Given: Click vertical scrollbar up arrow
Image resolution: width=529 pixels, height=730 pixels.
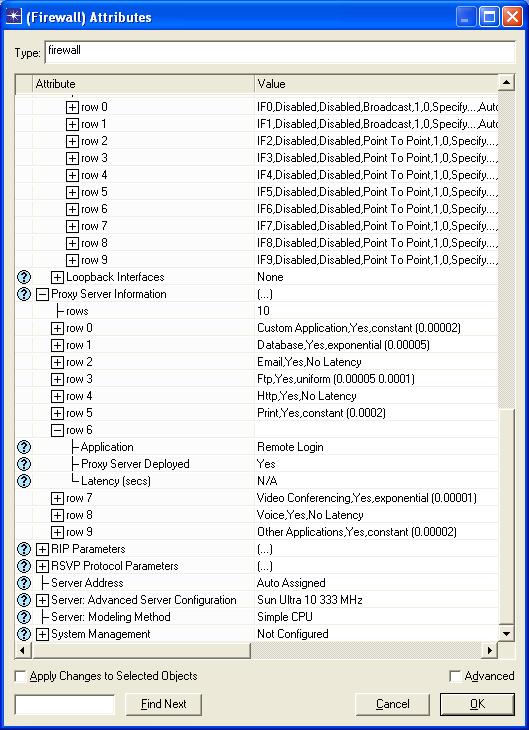Looking at the screenshot, I should [x=506, y=83].
